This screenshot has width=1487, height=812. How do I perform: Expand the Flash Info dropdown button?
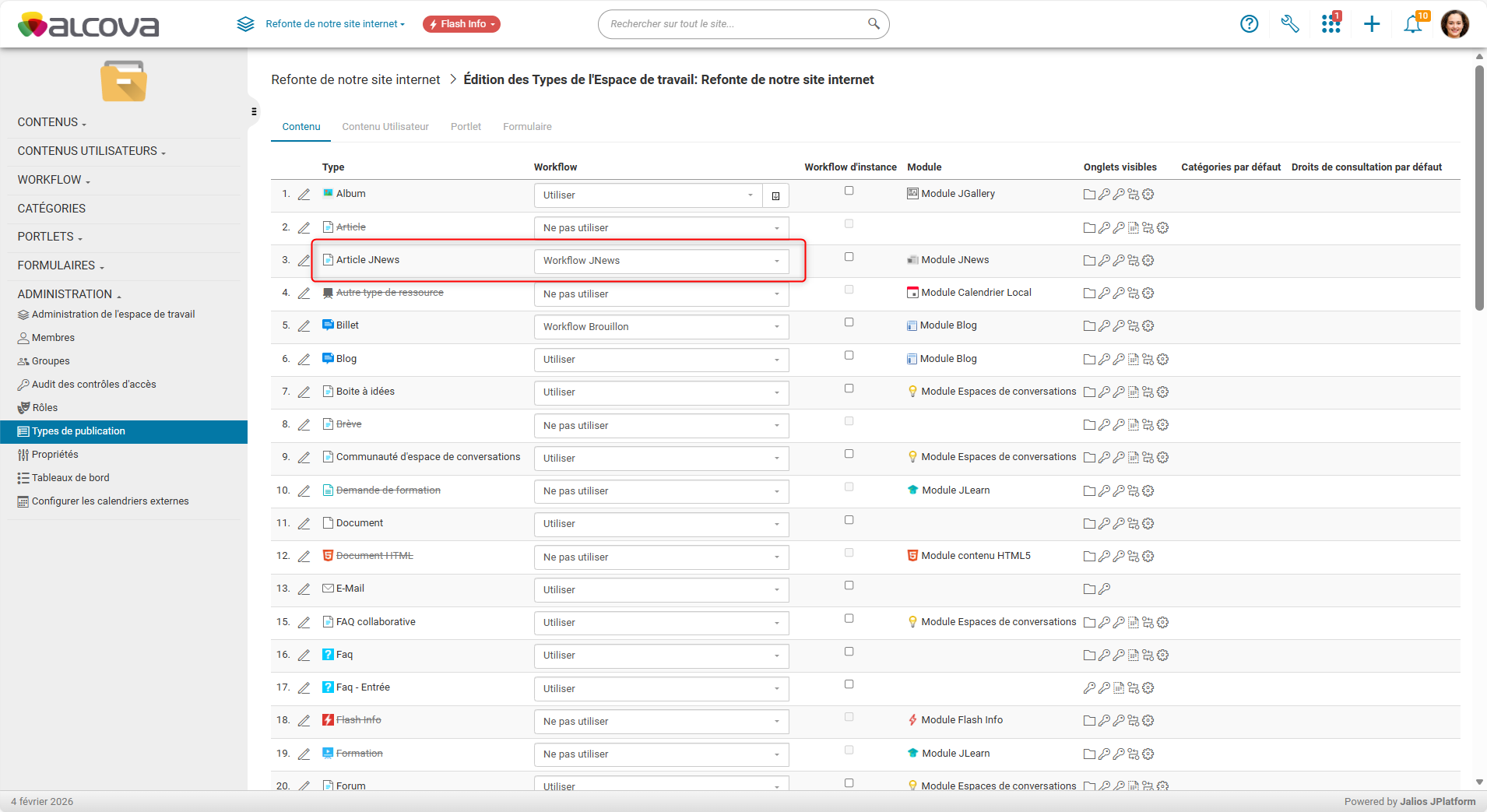(462, 24)
